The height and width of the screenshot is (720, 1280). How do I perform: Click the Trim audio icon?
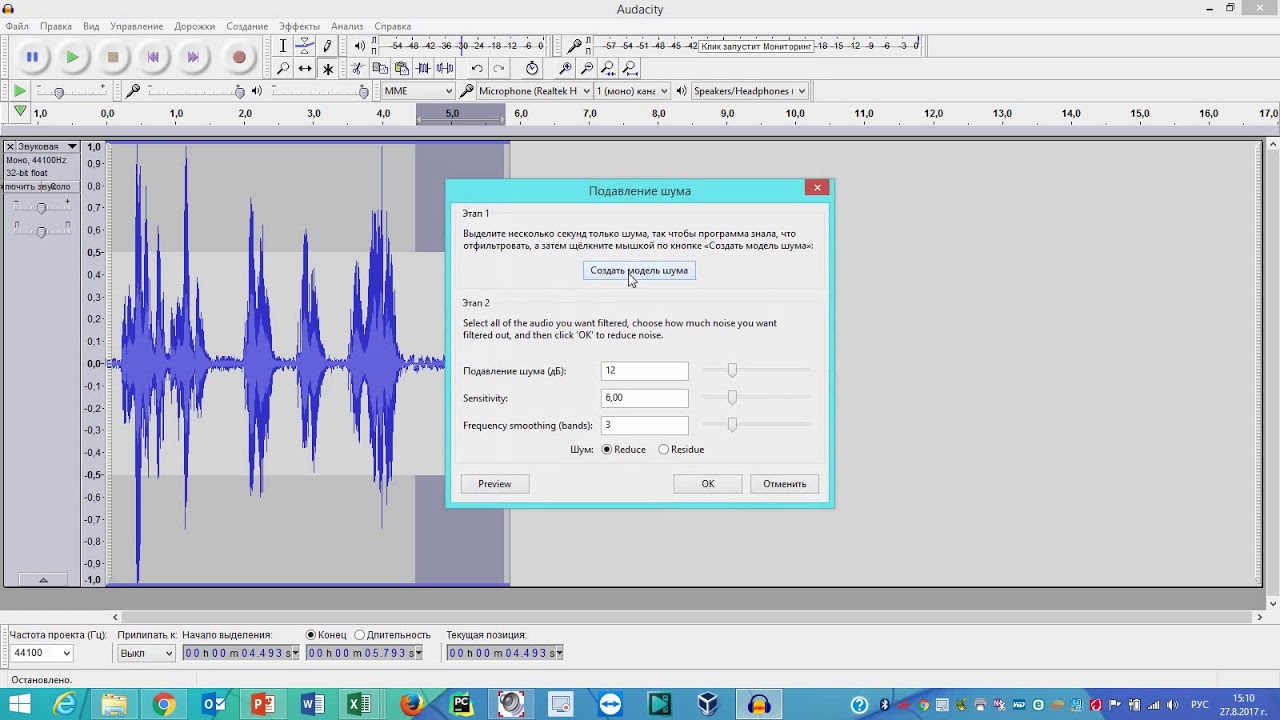[424, 69]
